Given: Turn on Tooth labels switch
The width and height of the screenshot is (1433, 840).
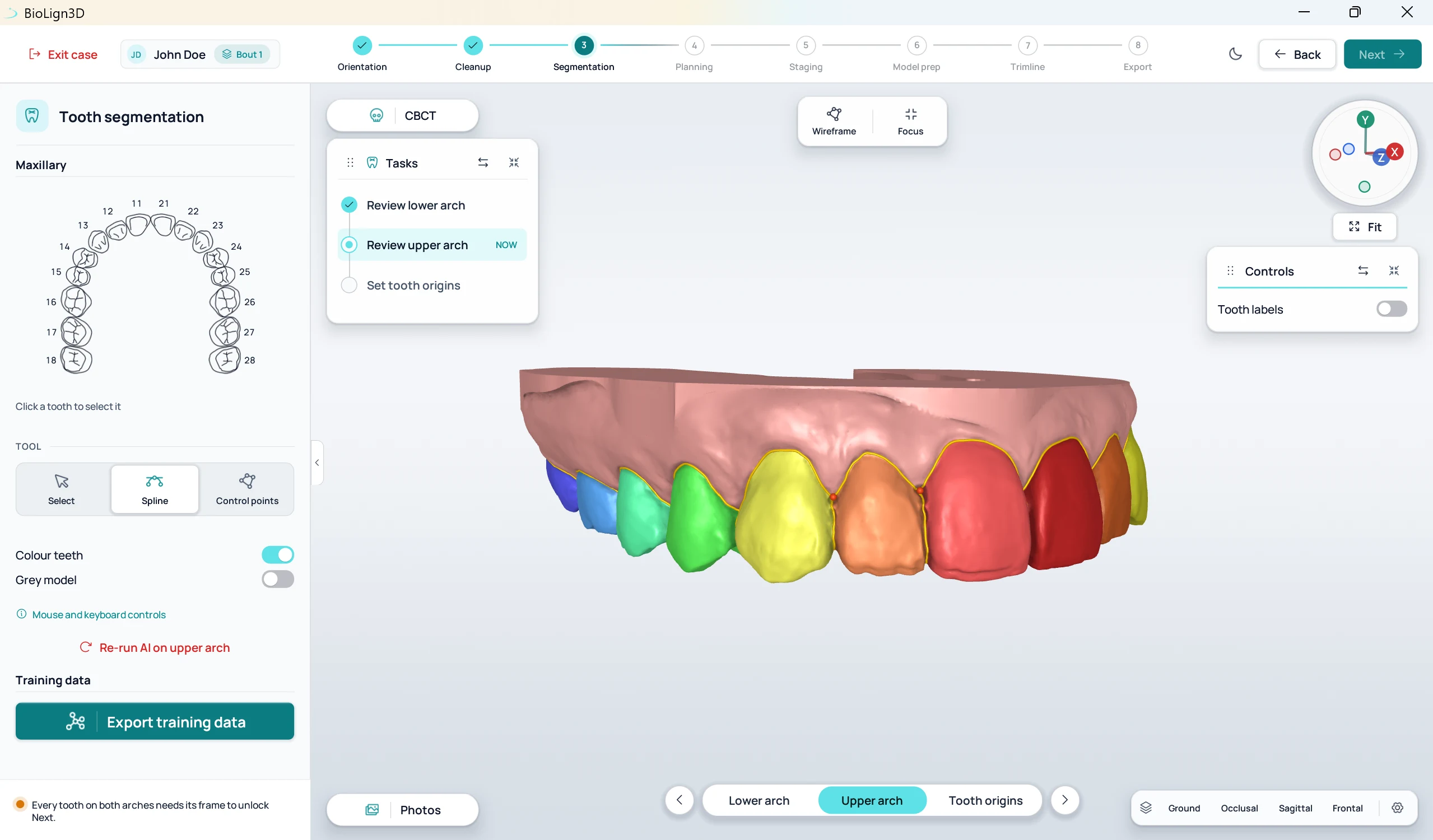Looking at the screenshot, I should (x=1392, y=309).
